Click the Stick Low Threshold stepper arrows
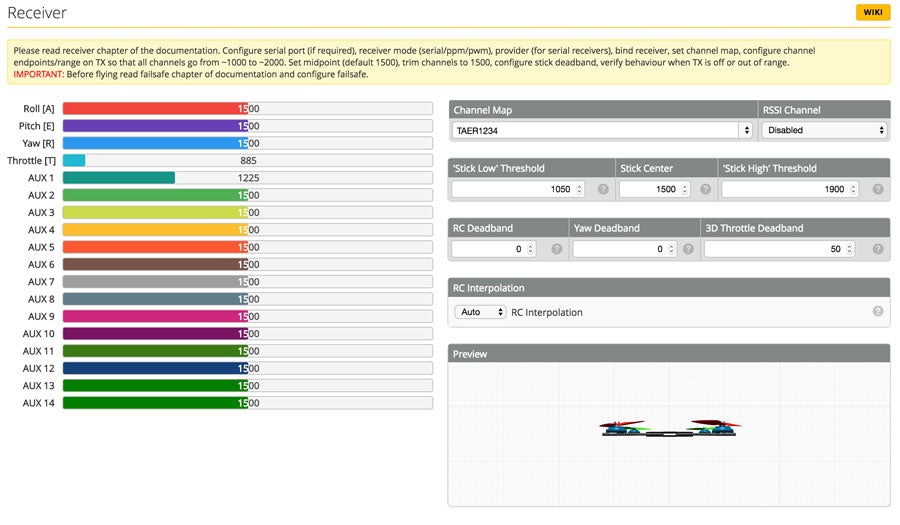Viewport: 900px width, 525px height. click(579, 189)
